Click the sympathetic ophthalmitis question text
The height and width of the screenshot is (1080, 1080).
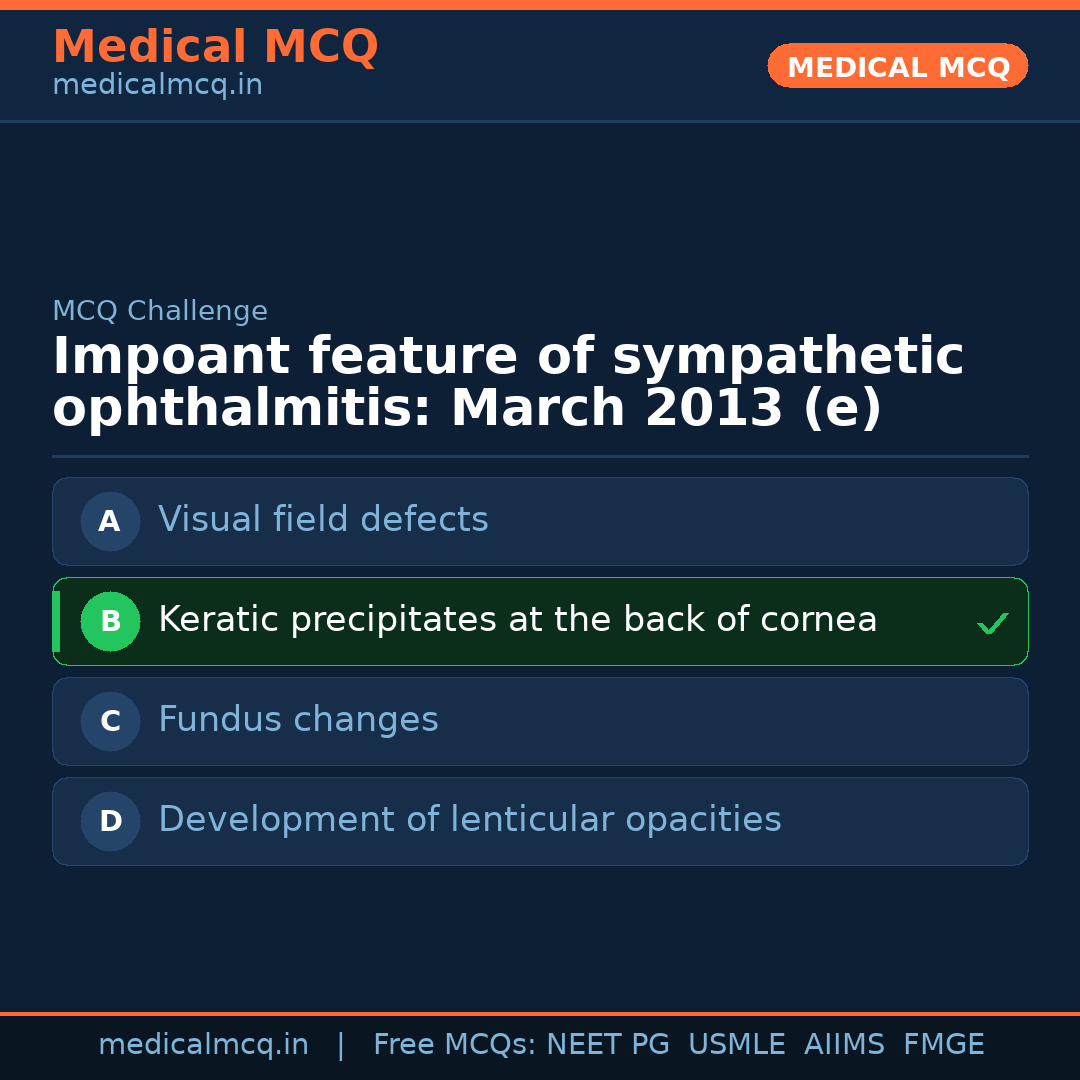[x=507, y=383]
